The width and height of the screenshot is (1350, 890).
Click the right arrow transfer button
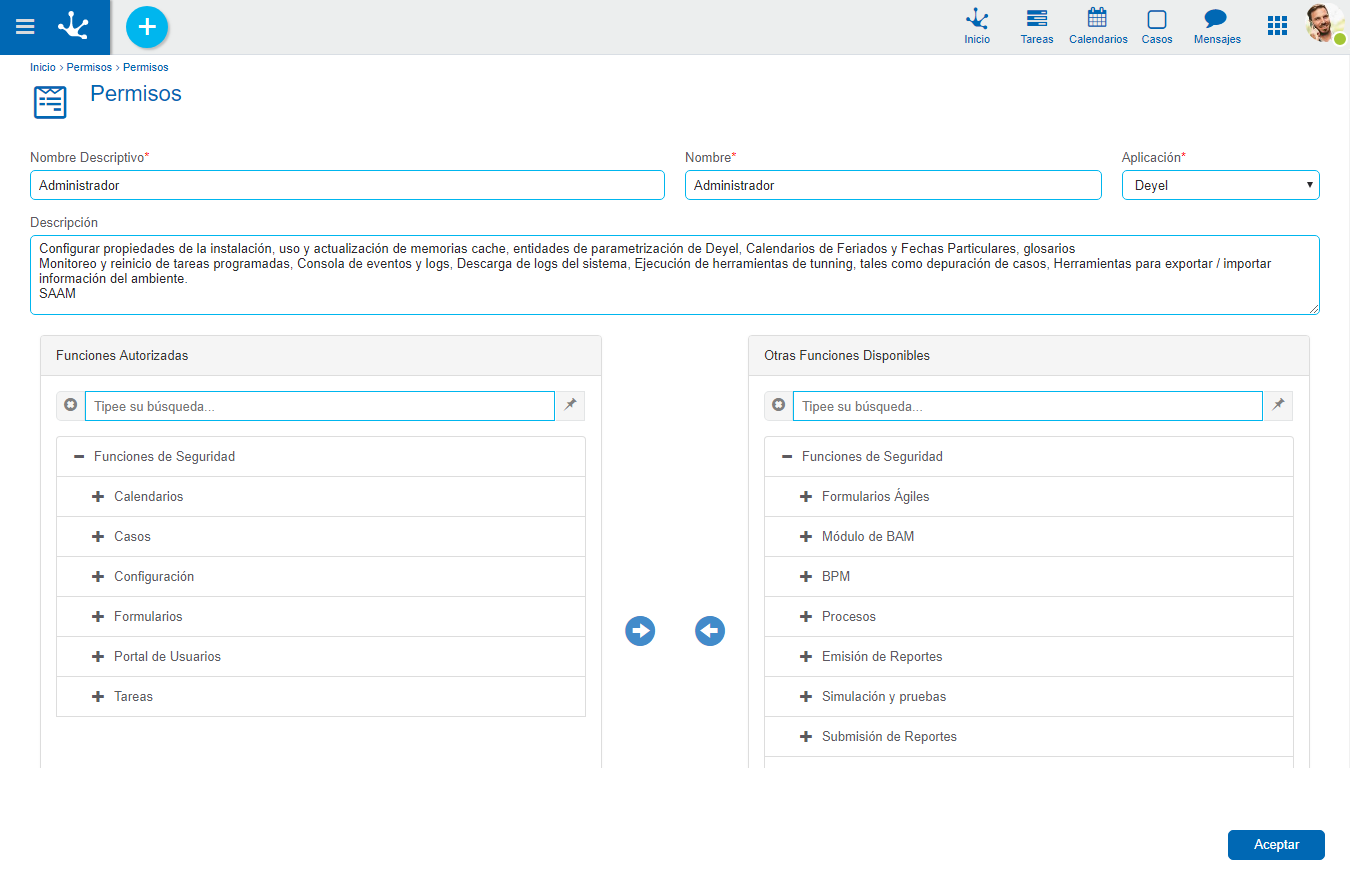[640, 631]
